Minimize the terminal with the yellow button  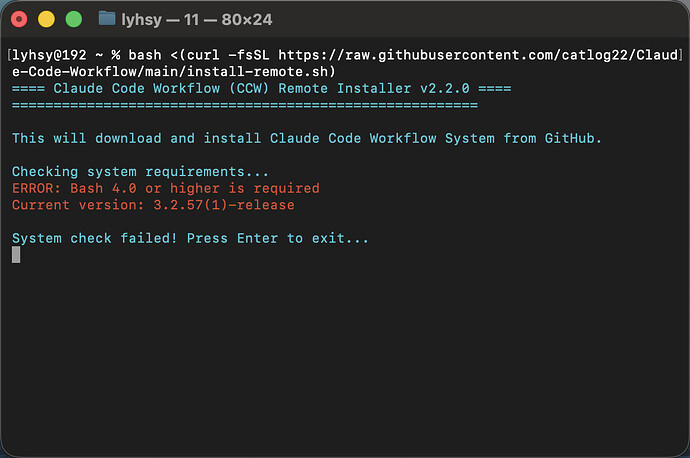[x=46, y=19]
